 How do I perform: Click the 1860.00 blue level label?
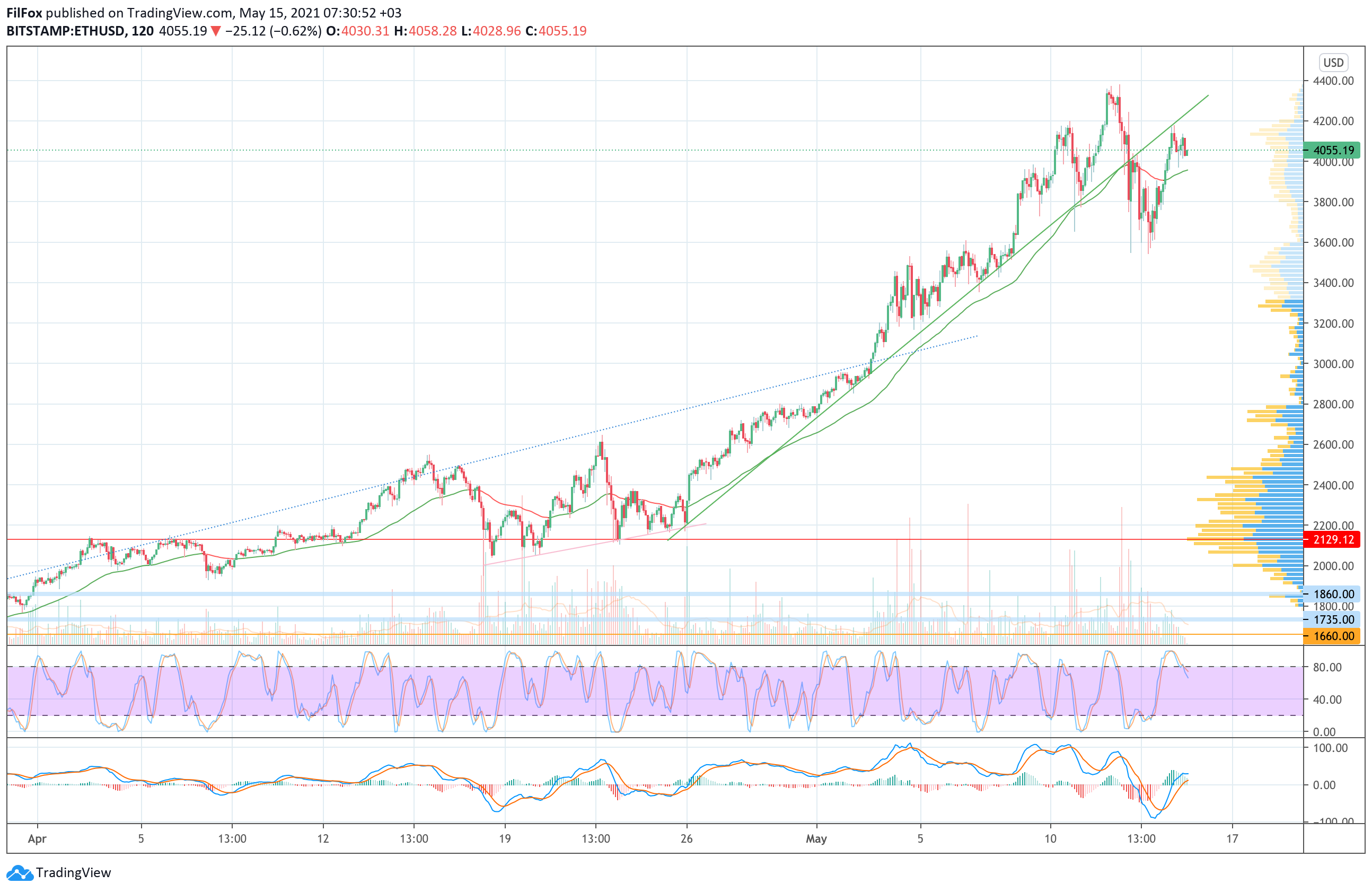1333,594
